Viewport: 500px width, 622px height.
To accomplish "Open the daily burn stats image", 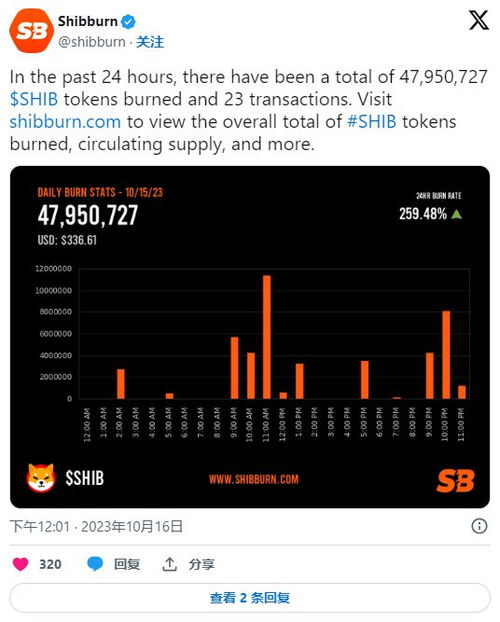I will pos(250,337).
